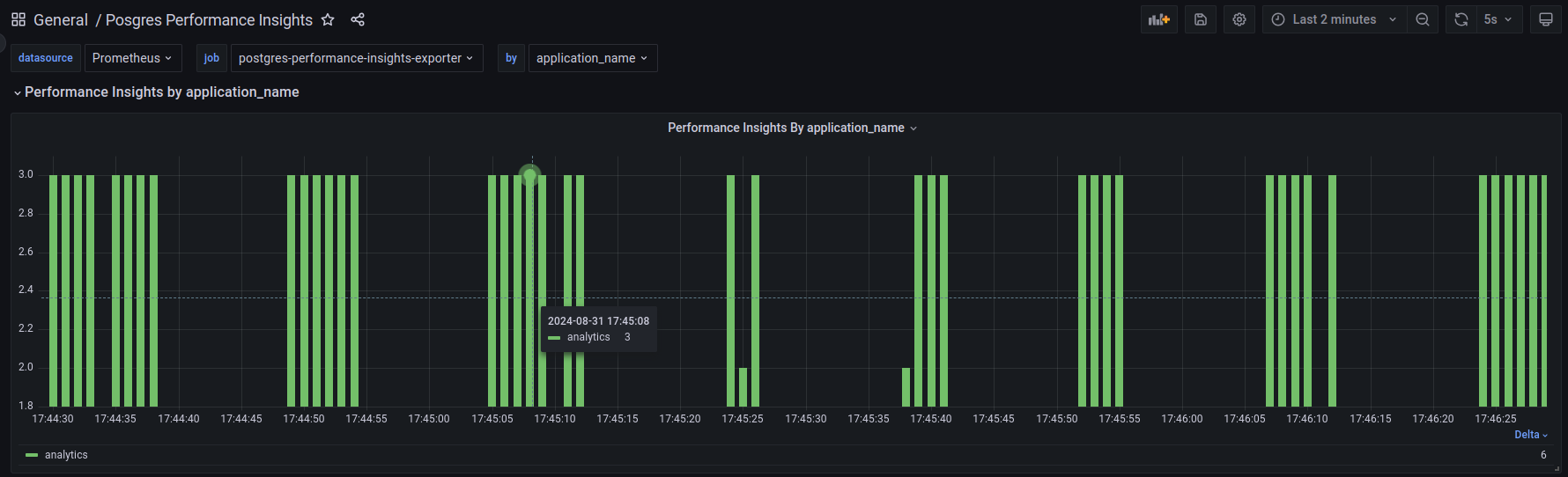Open the Prometheus datasource dropdown
This screenshot has height=477, width=1568.
(x=132, y=58)
